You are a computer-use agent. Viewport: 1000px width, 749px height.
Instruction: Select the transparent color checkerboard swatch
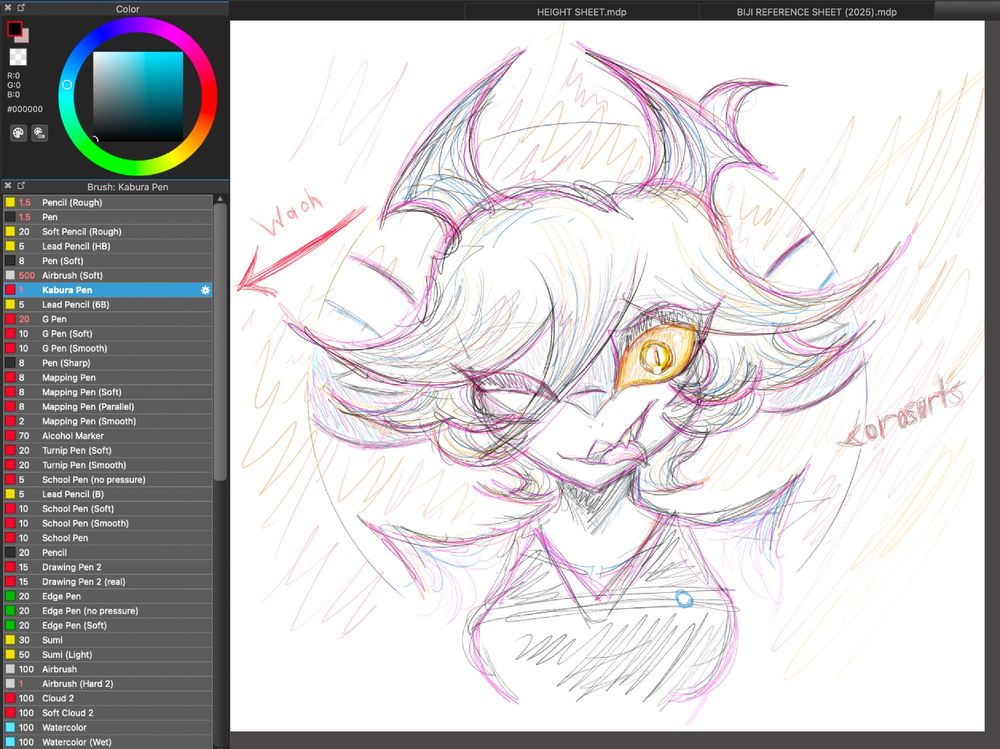18,57
